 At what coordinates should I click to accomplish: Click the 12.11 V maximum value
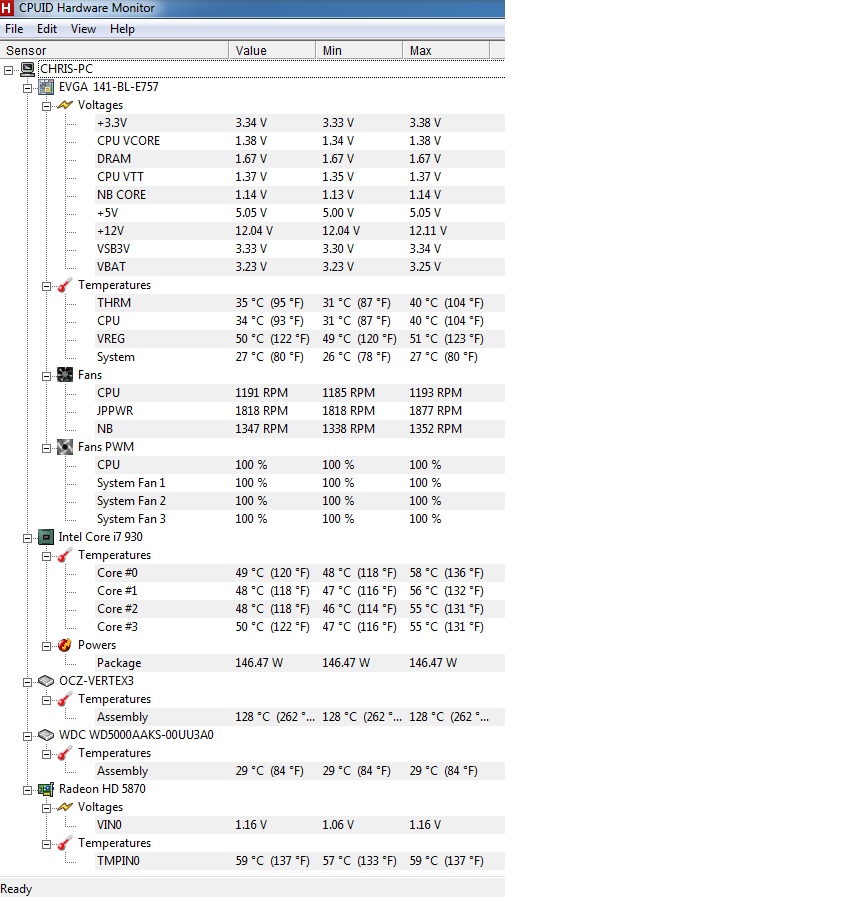point(428,231)
